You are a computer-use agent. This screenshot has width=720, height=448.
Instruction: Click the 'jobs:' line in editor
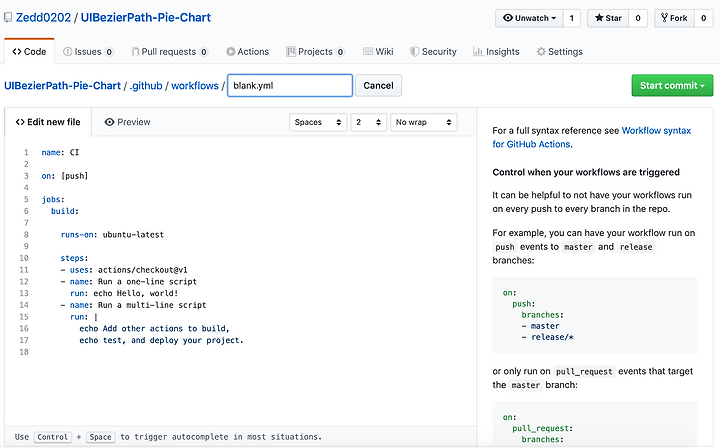(x=53, y=199)
